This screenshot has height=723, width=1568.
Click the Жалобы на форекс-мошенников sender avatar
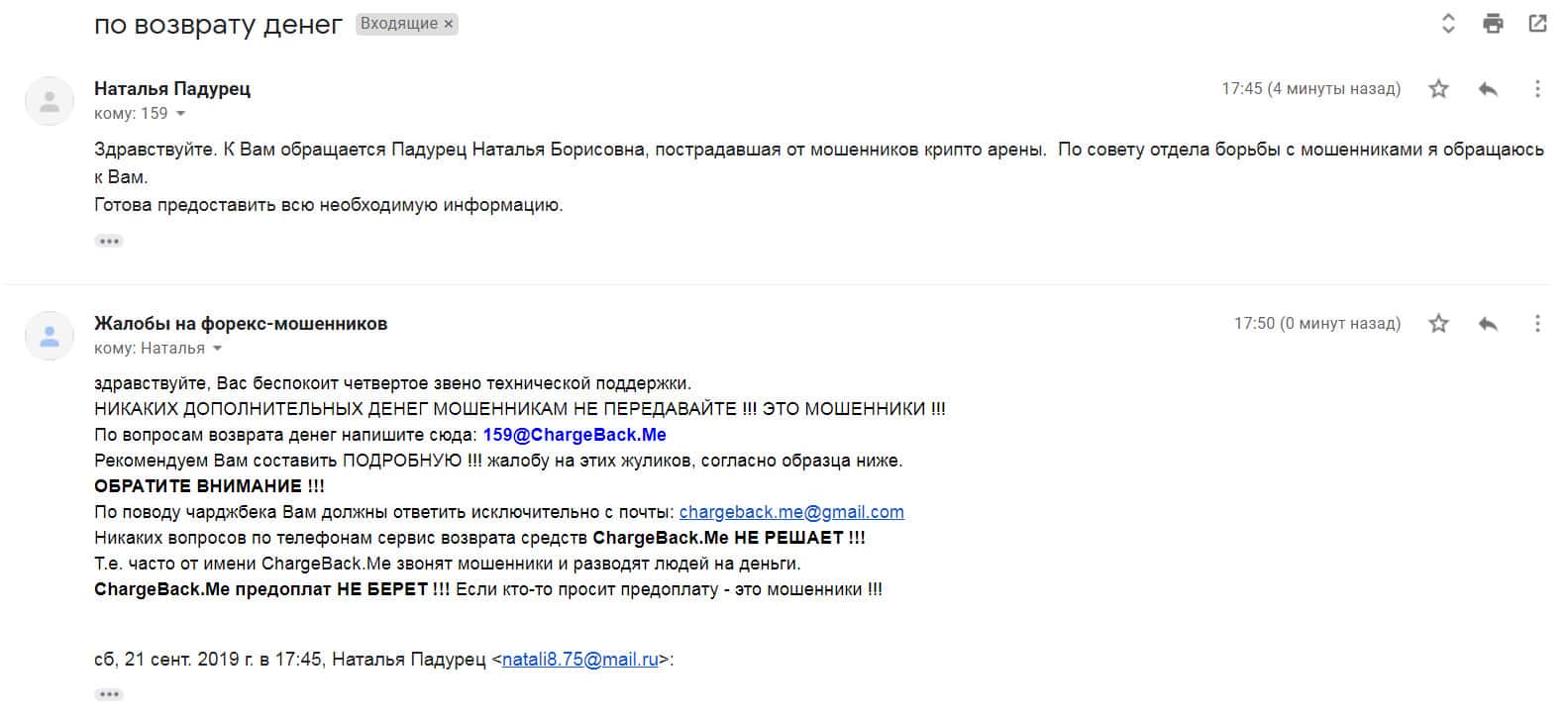50,336
